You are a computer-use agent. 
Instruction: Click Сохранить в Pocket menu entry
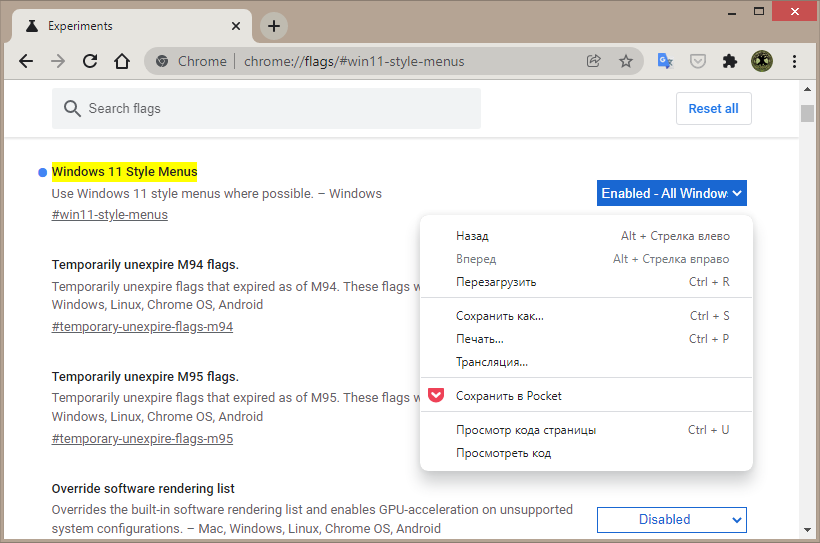pyautogui.click(x=586, y=396)
